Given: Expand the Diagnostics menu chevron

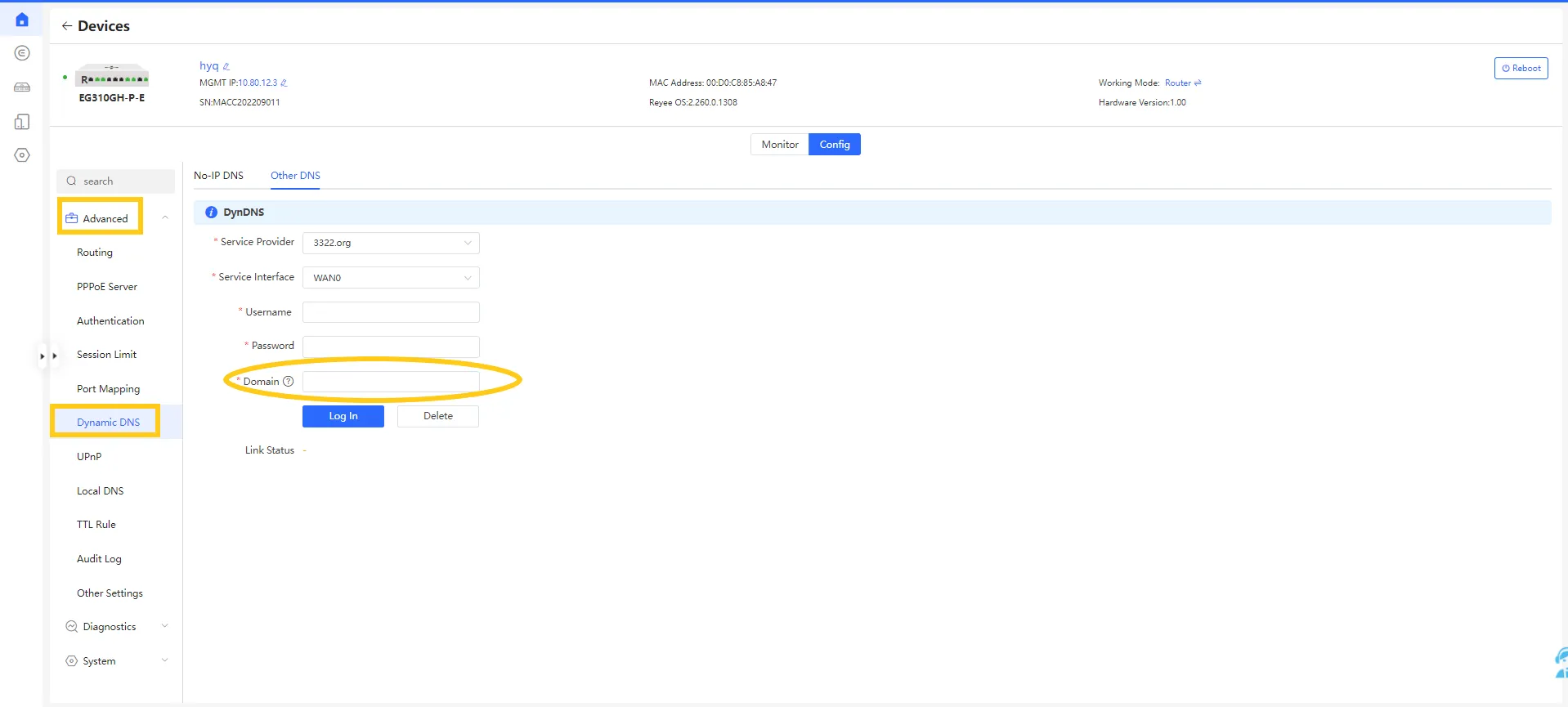Looking at the screenshot, I should tap(165, 626).
